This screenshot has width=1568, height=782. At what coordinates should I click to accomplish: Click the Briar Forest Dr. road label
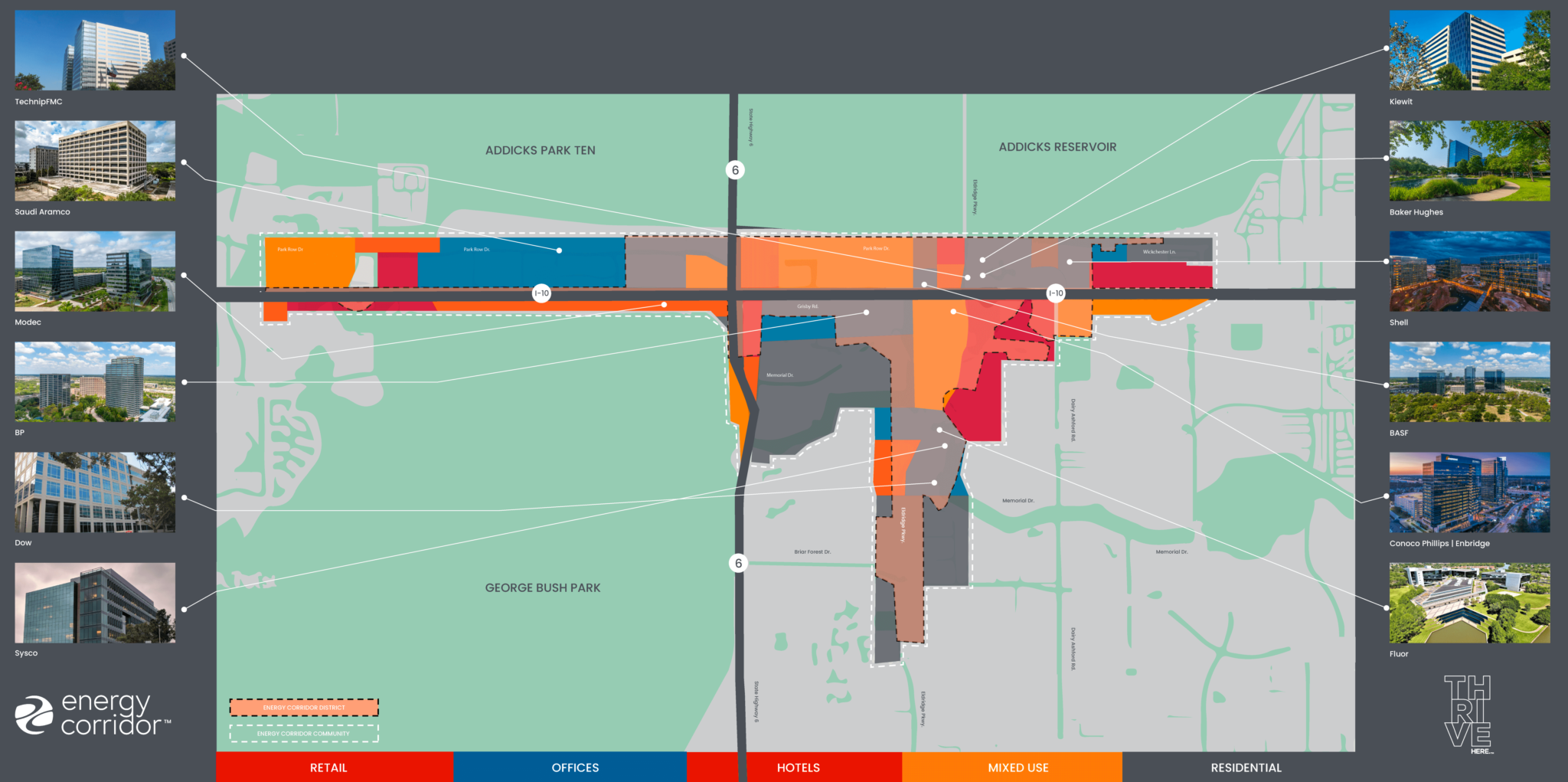812,551
